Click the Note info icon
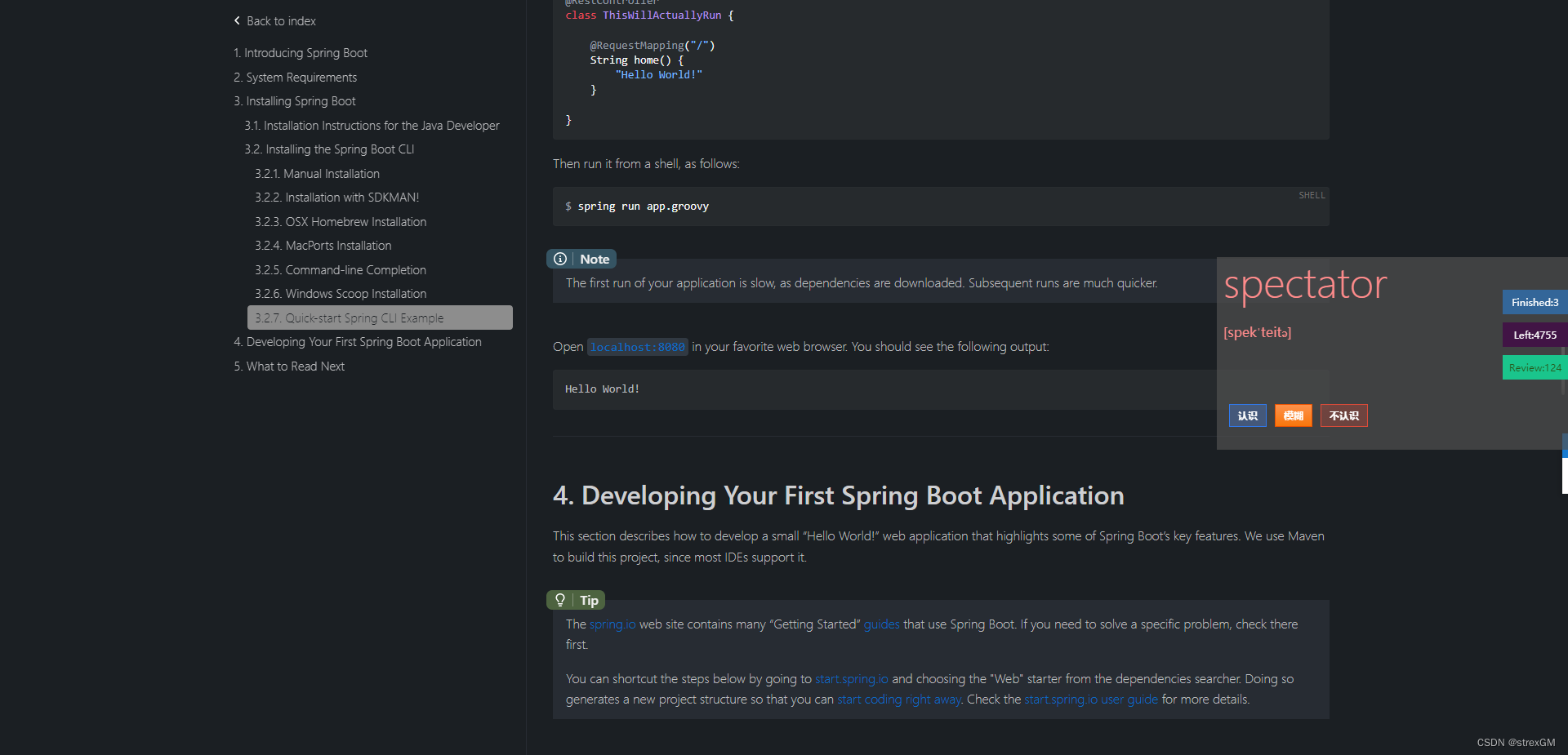The width and height of the screenshot is (1568, 755). tap(560, 259)
